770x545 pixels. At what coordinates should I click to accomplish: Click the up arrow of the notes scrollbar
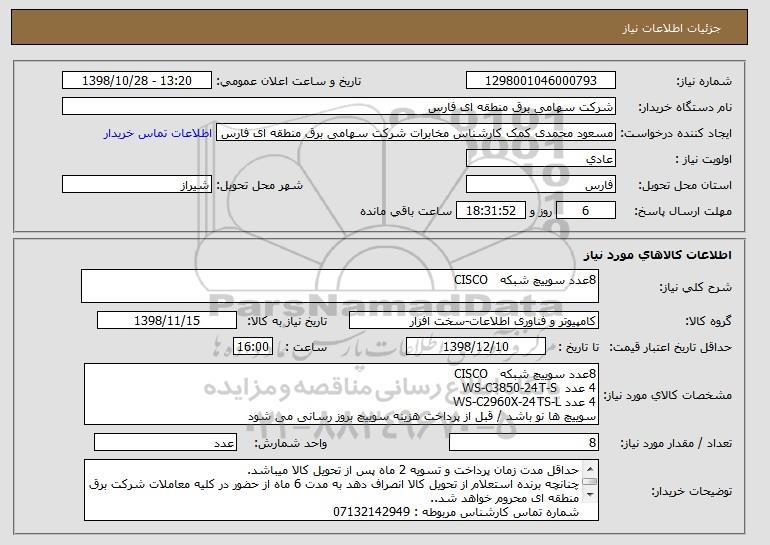[x=590, y=467]
